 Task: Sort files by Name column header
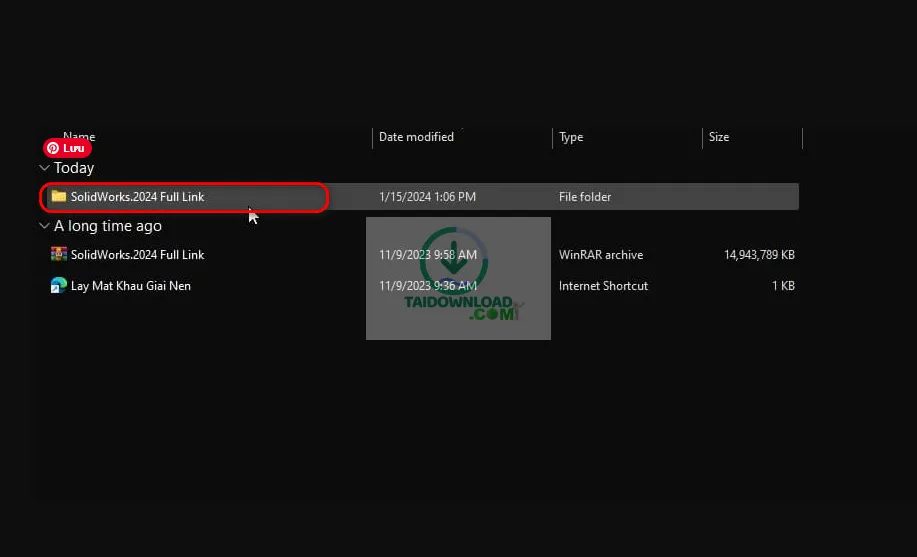point(80,137)
